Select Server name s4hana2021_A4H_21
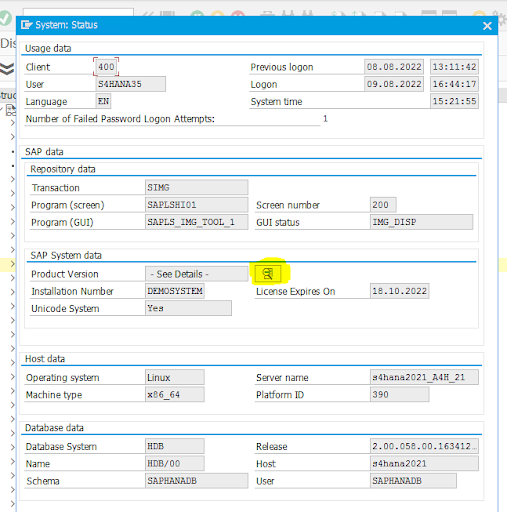 point(424,377)
